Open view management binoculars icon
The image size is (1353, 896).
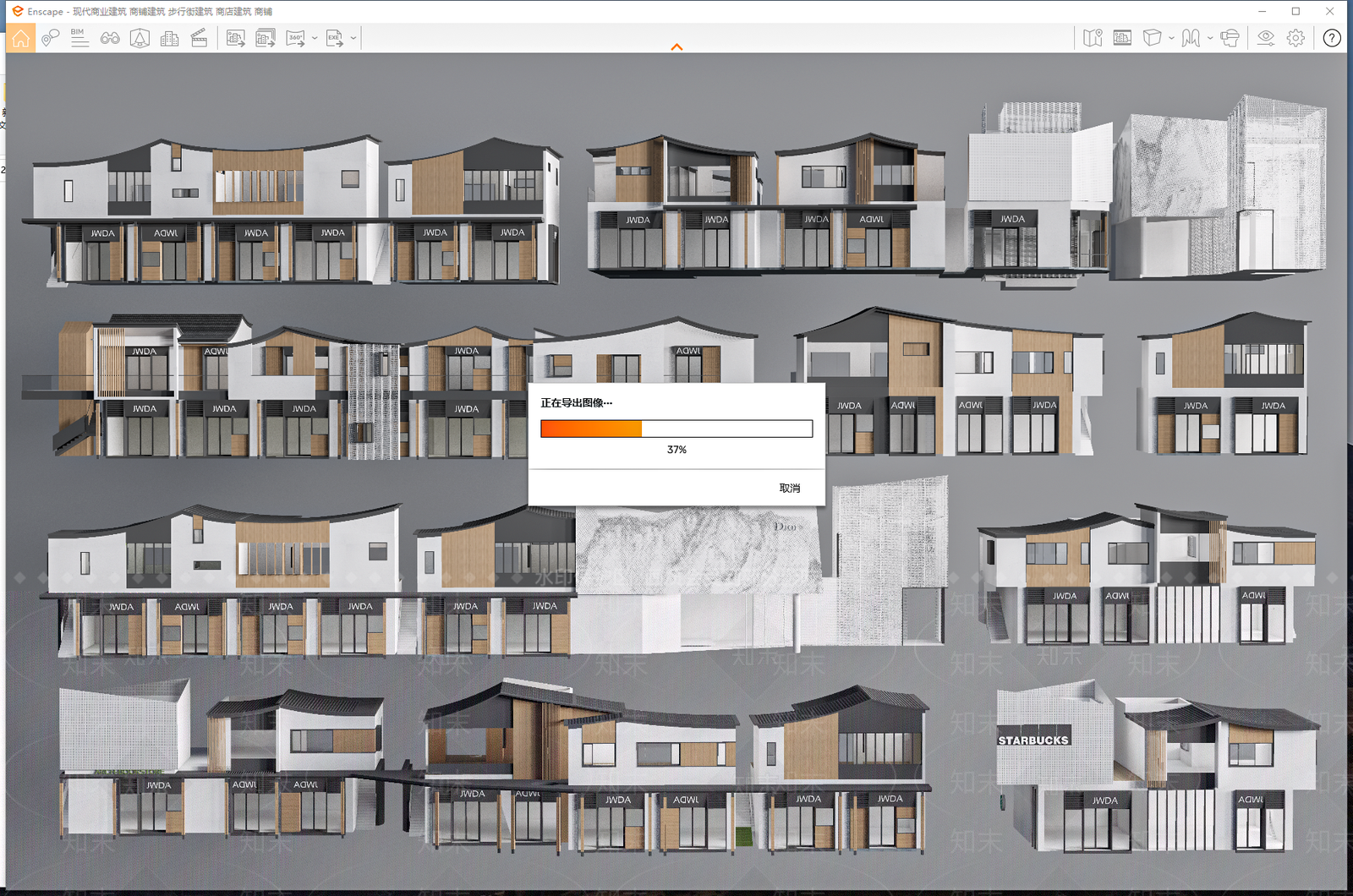tap(110, 38)
